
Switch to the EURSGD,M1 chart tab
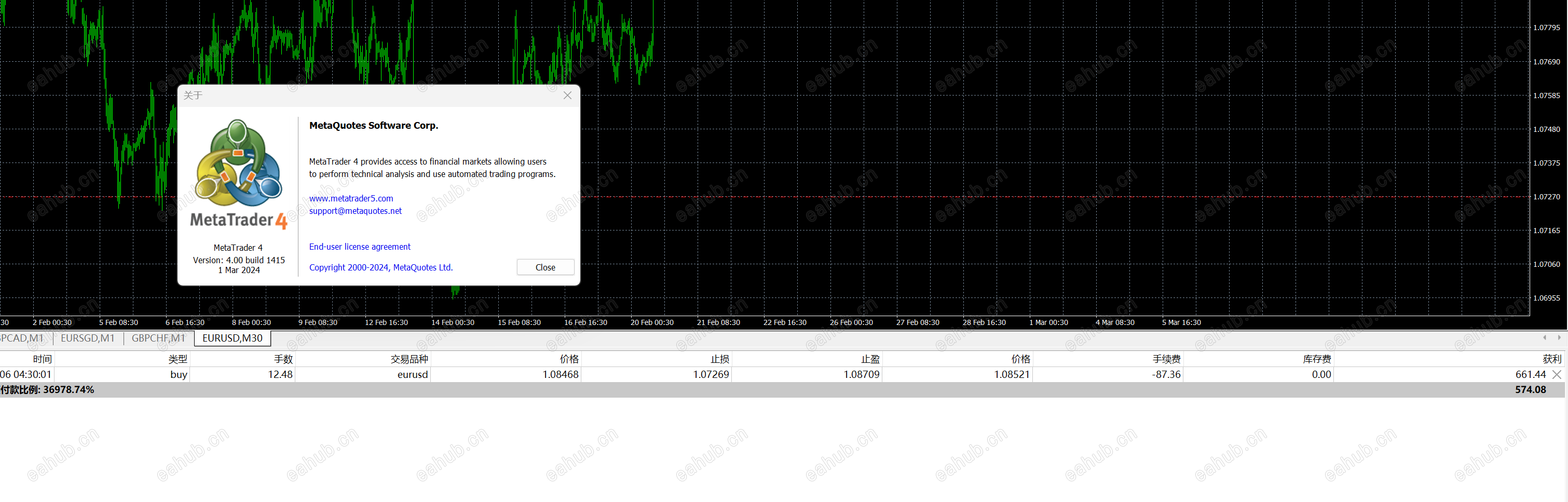(x=88, y=338)
